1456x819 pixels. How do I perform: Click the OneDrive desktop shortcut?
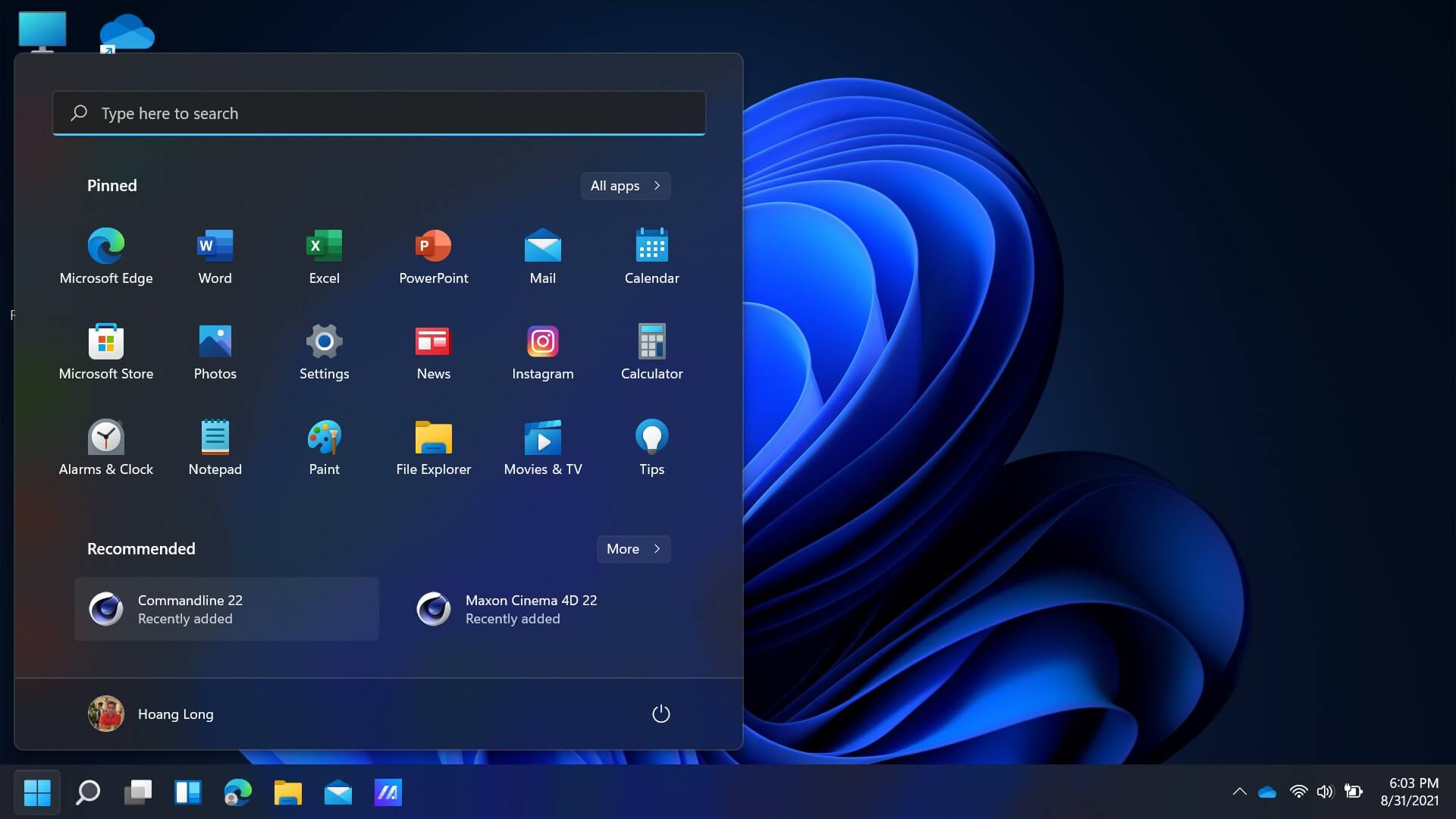click(x=127, y=33)
